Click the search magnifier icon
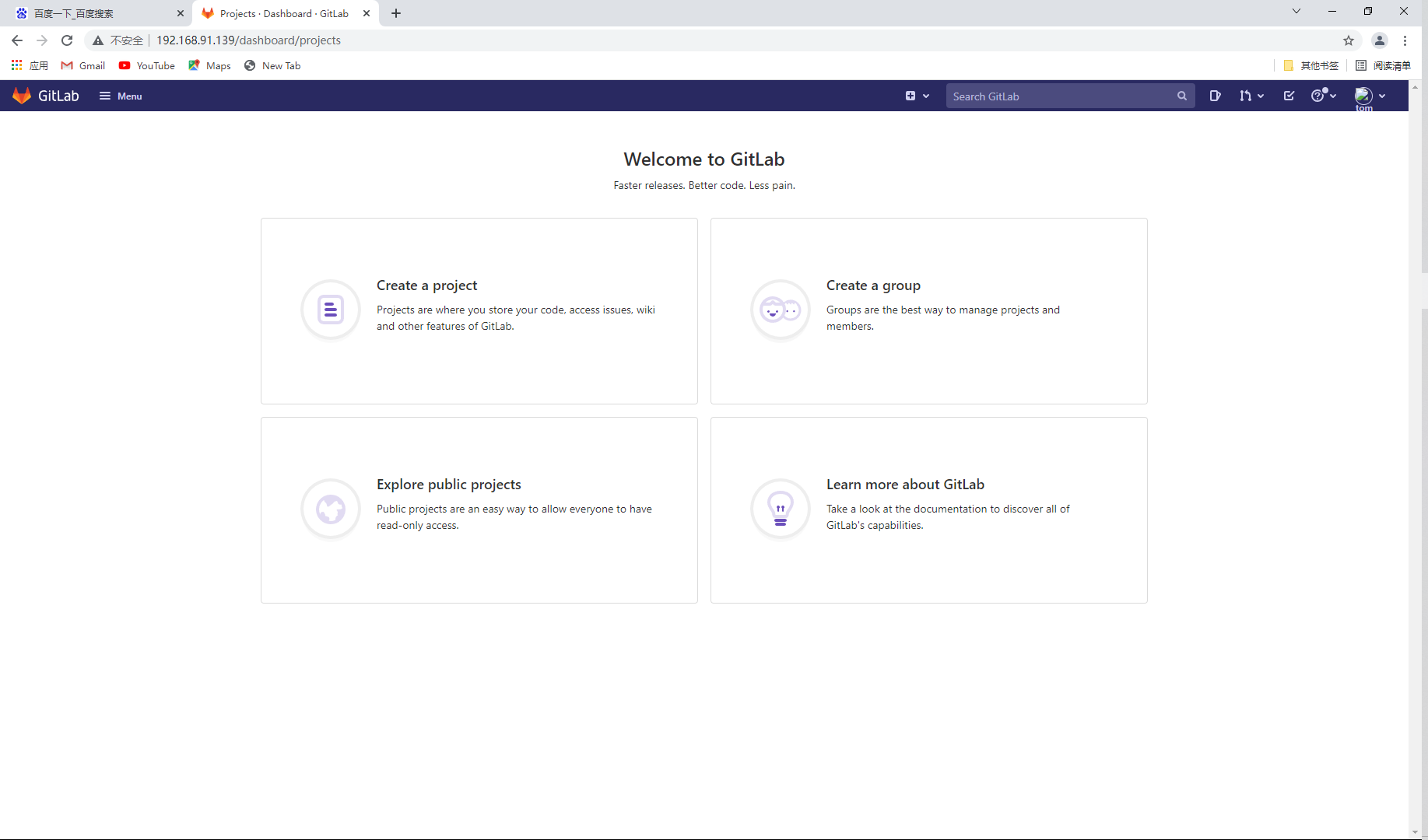 [1182, 96]
